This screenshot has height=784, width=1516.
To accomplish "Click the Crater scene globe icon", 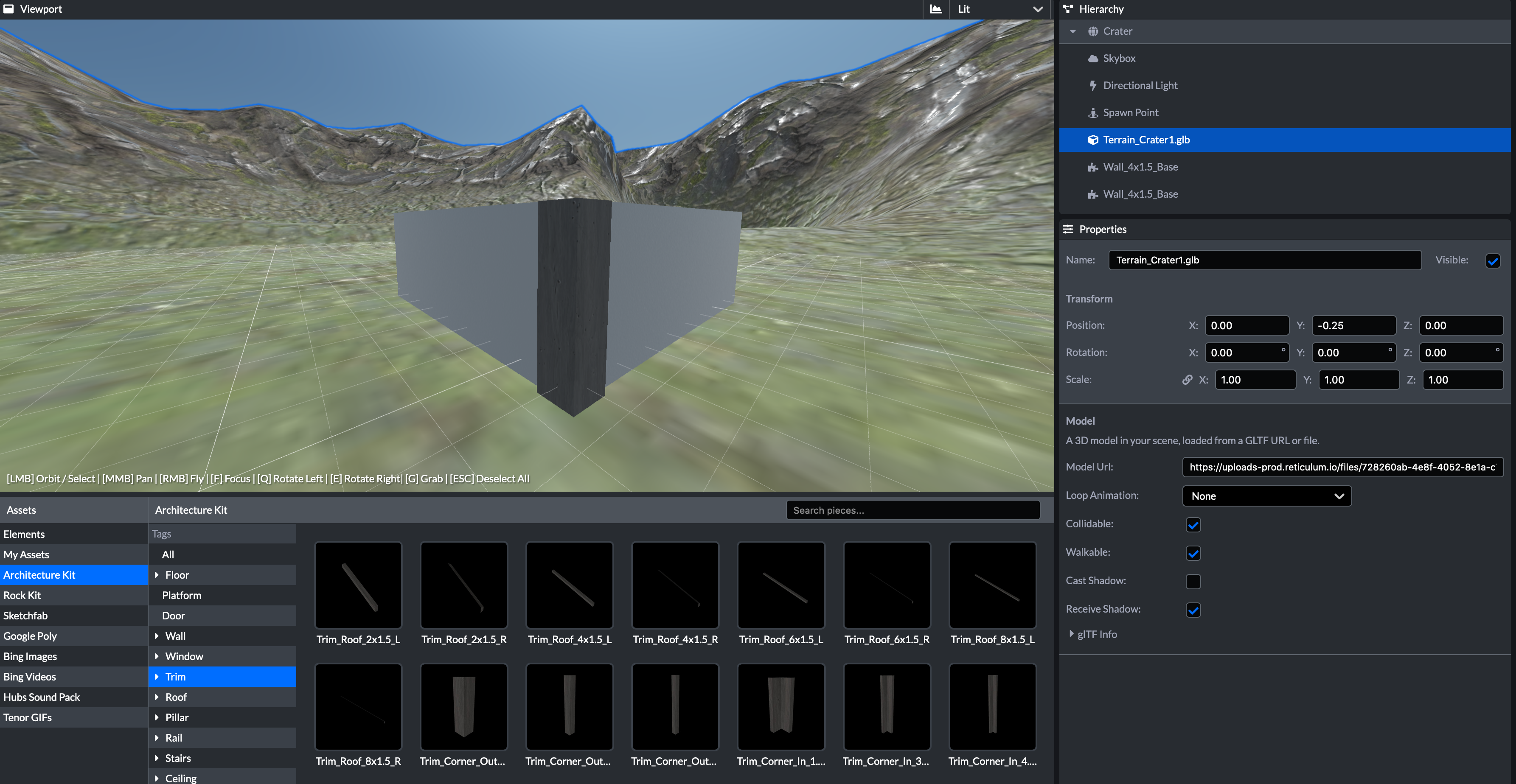I will pyautogui.click(x=1093, y=31).
